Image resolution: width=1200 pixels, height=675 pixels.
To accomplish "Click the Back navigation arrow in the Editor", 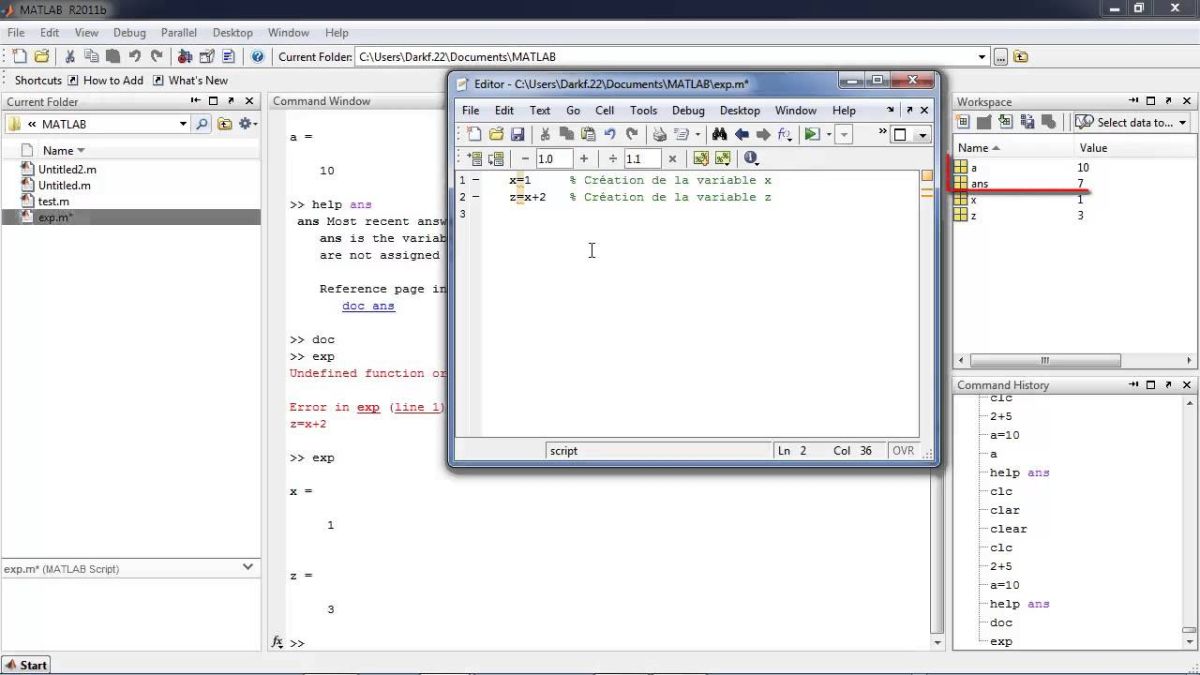I will [x=741, y=134].
